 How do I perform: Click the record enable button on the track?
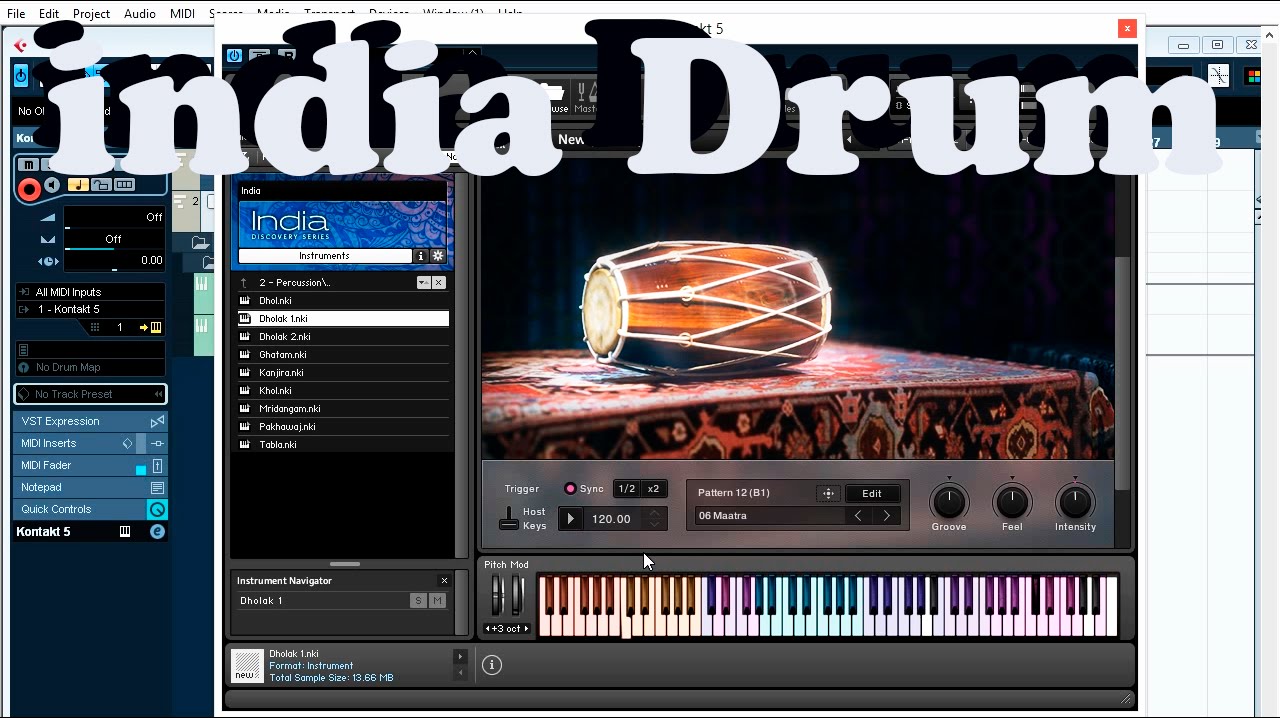[x=29, y=187]
